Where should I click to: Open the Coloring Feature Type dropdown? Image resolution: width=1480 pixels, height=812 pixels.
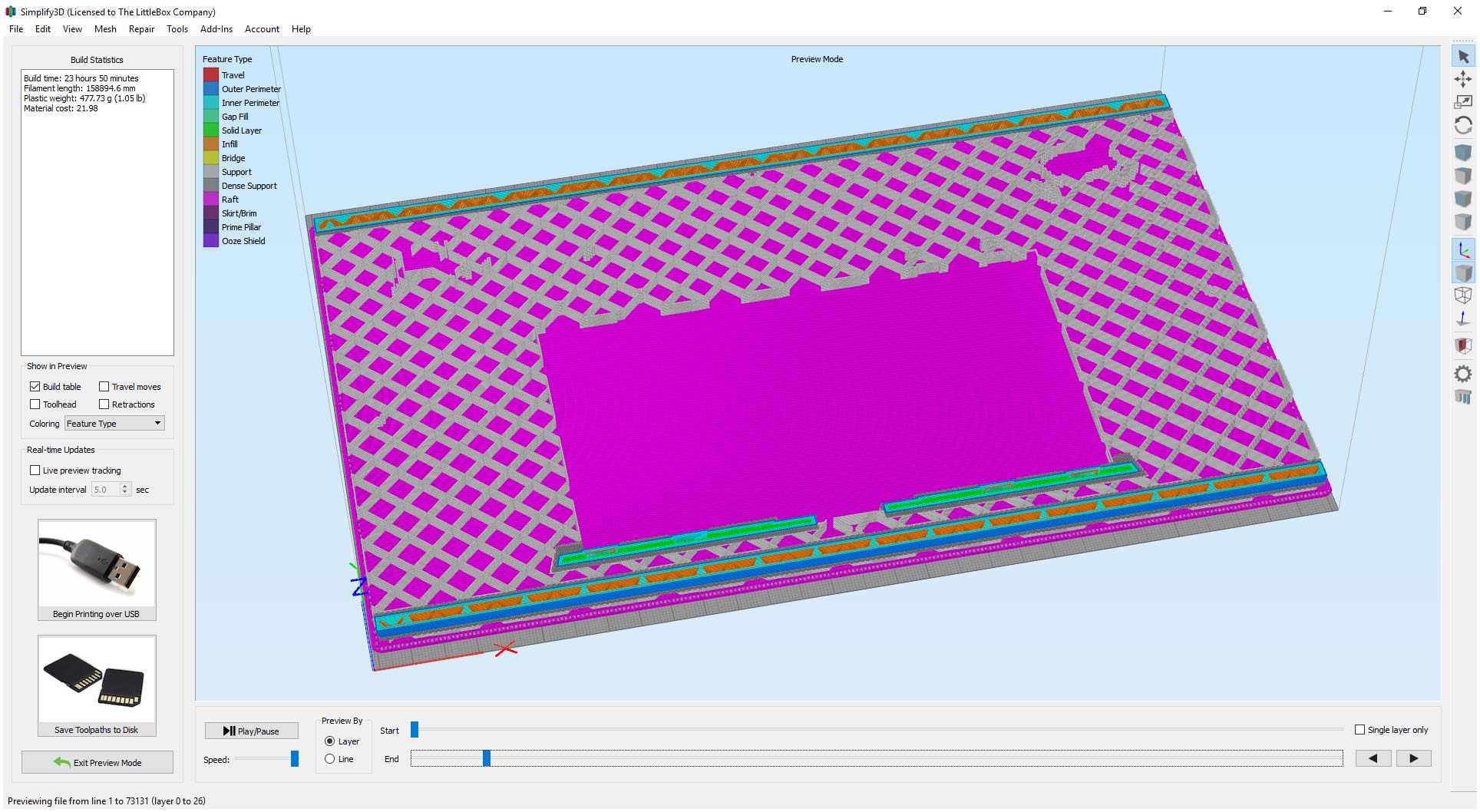[114, 424]
